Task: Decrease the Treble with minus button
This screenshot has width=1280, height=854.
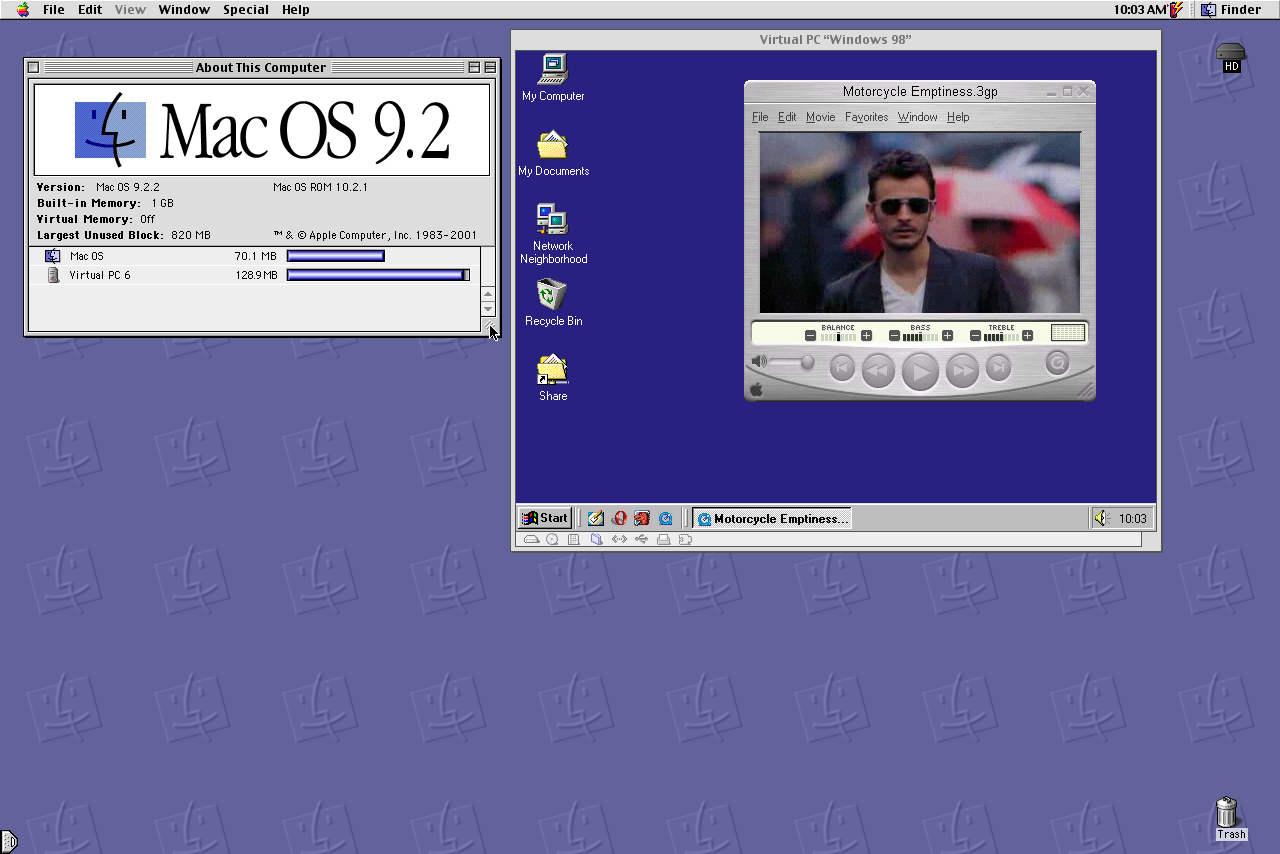Action: [x=975, y=336]
